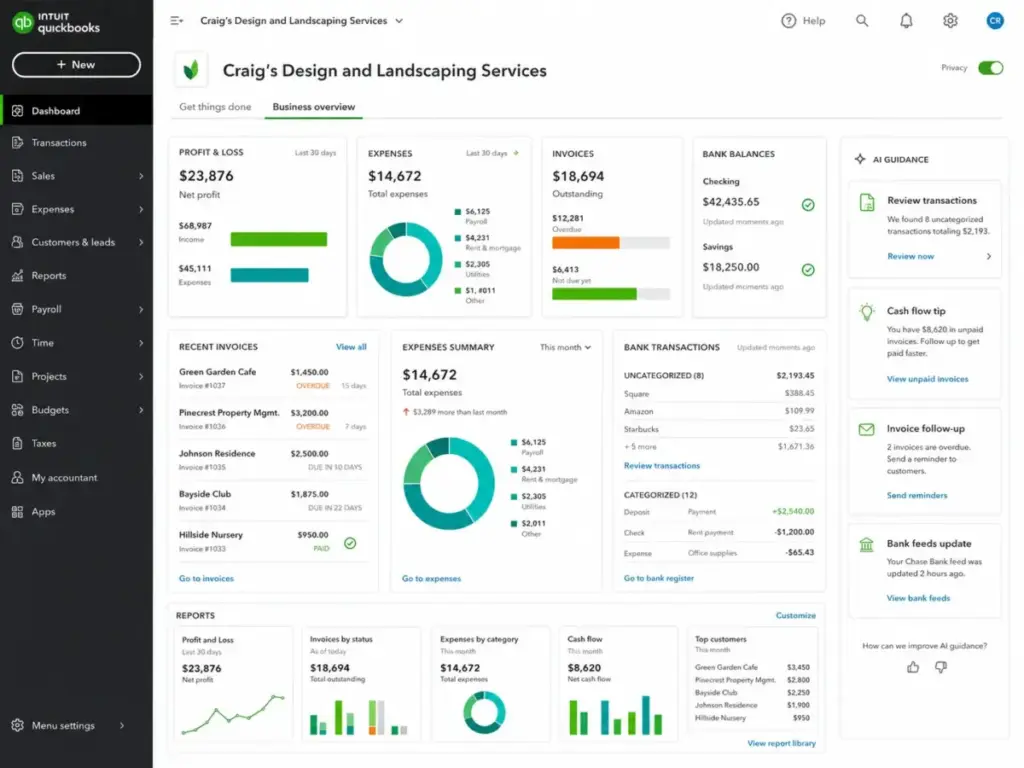Open the This month dropdown in Expenses Summary

[x=565, y=347]
